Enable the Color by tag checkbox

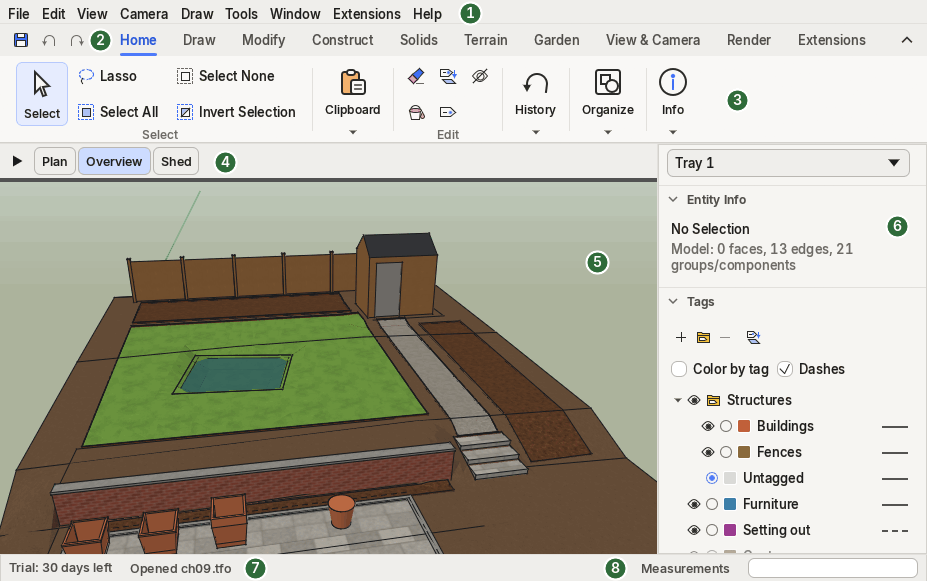pyautogui.click(x=679, y=369)
